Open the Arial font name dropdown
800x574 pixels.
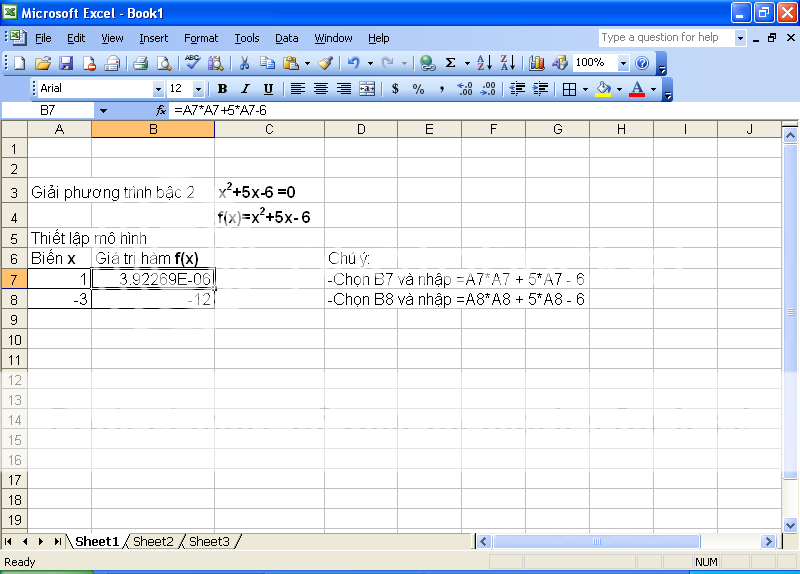[x=158, y=89]
